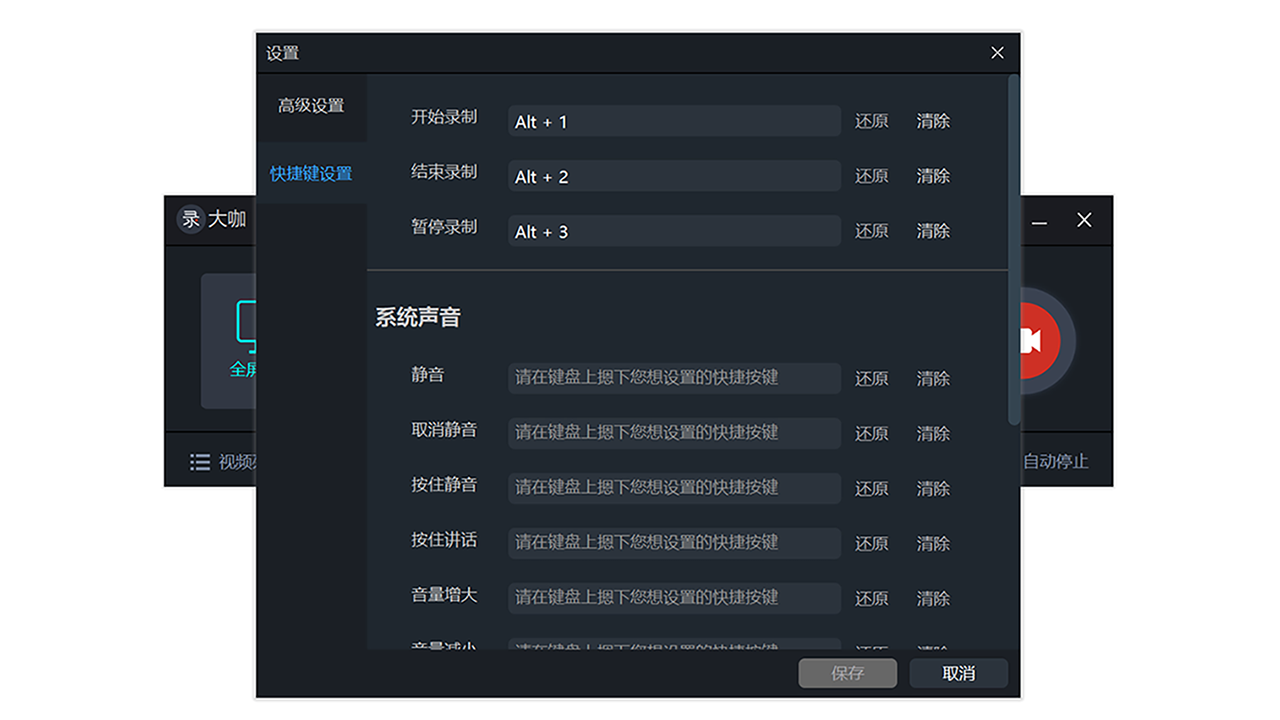
Task: Click the 取消 button
Action: [x=958, y=673]
